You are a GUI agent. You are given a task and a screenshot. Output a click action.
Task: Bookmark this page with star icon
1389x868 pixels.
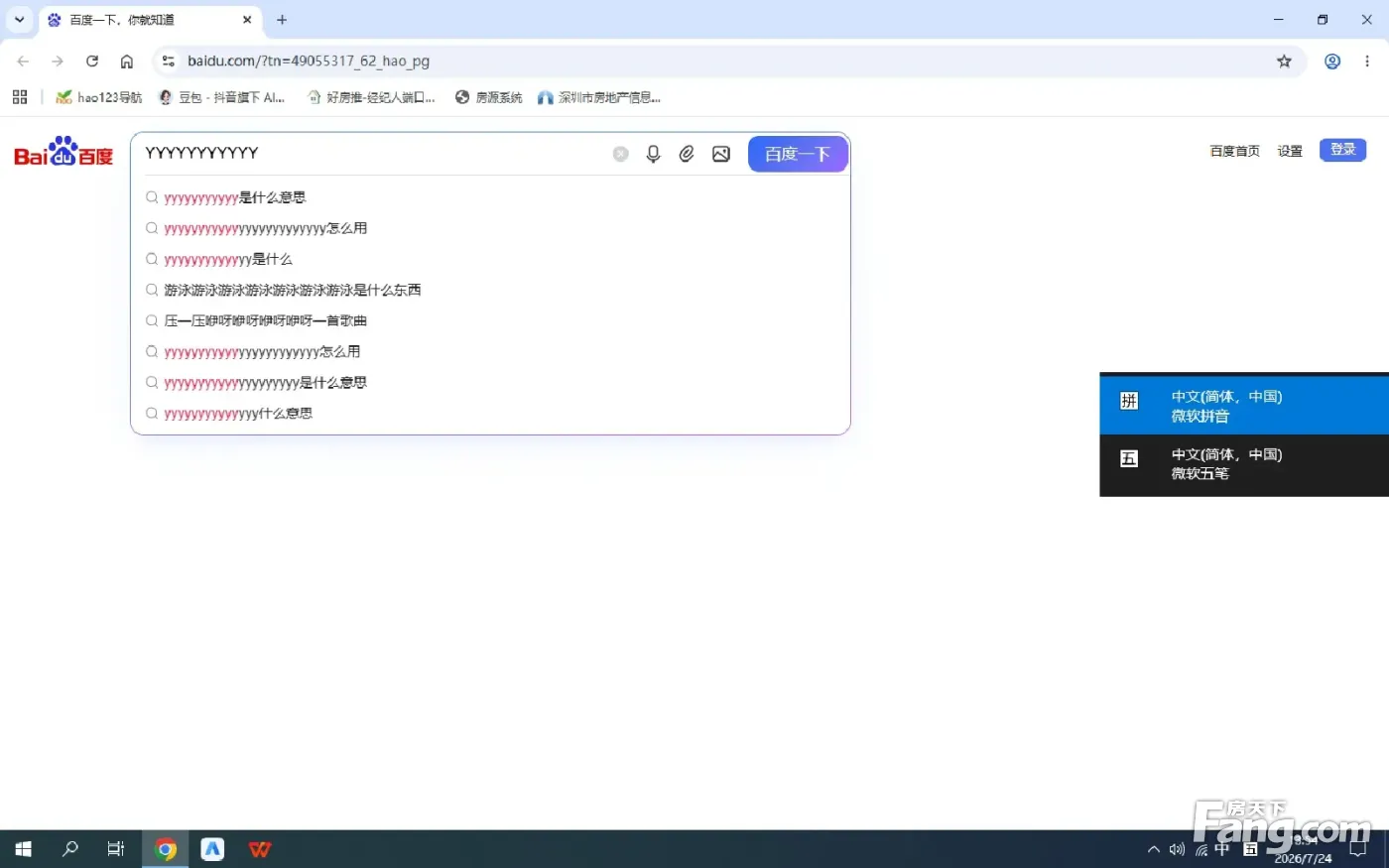(1284, 62)
